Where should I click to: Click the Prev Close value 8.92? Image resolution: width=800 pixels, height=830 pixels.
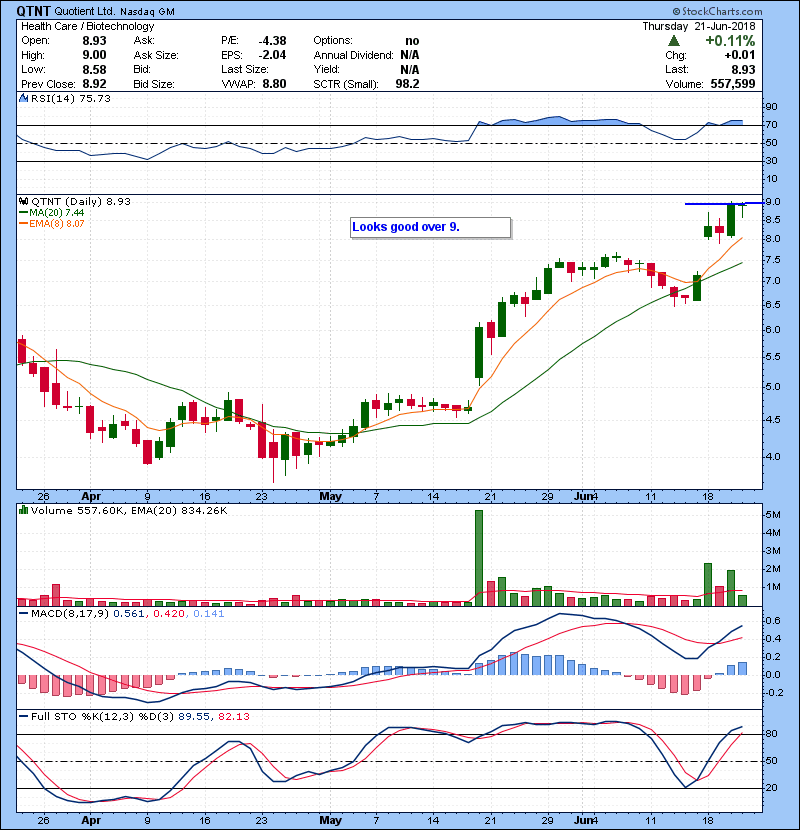pyautogui.click(x=94, y=84)
